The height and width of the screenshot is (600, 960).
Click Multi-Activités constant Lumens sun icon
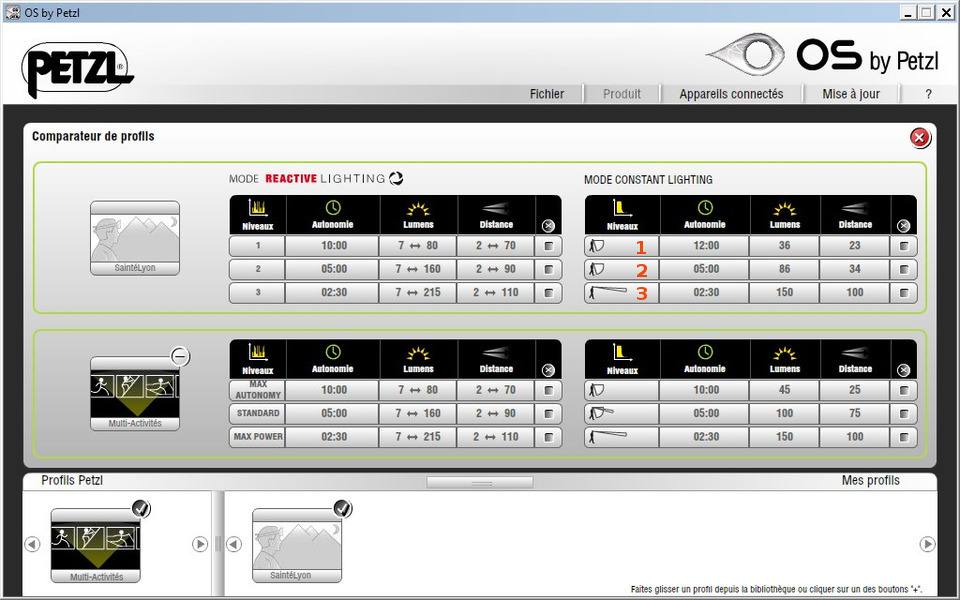pos(785,353)
